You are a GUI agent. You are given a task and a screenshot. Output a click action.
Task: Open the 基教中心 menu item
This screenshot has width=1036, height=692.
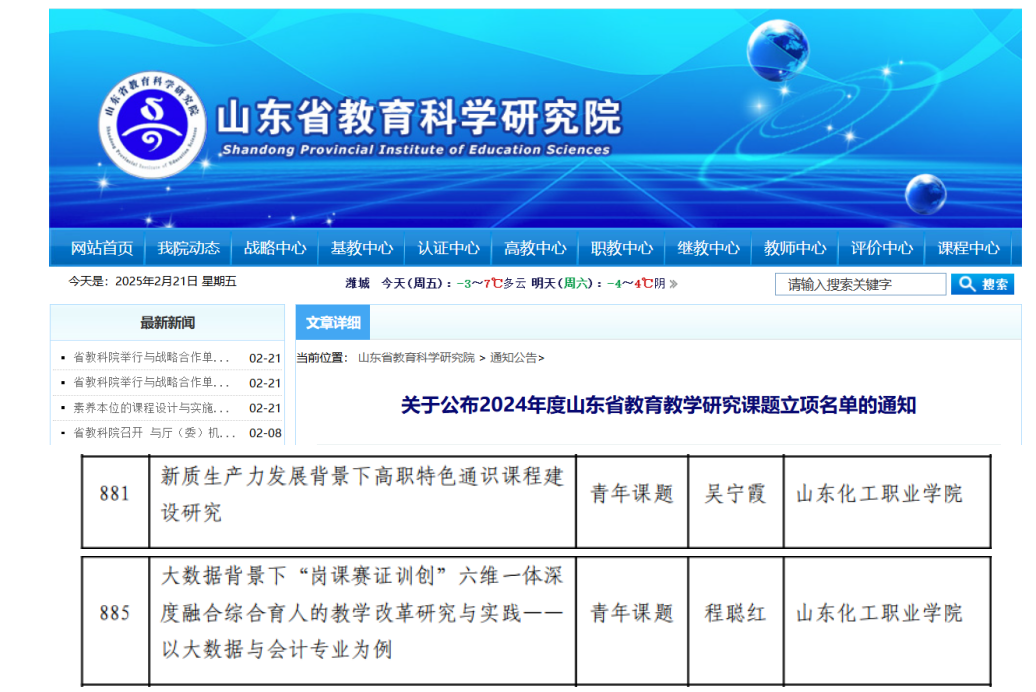click(x=362, y=248)
